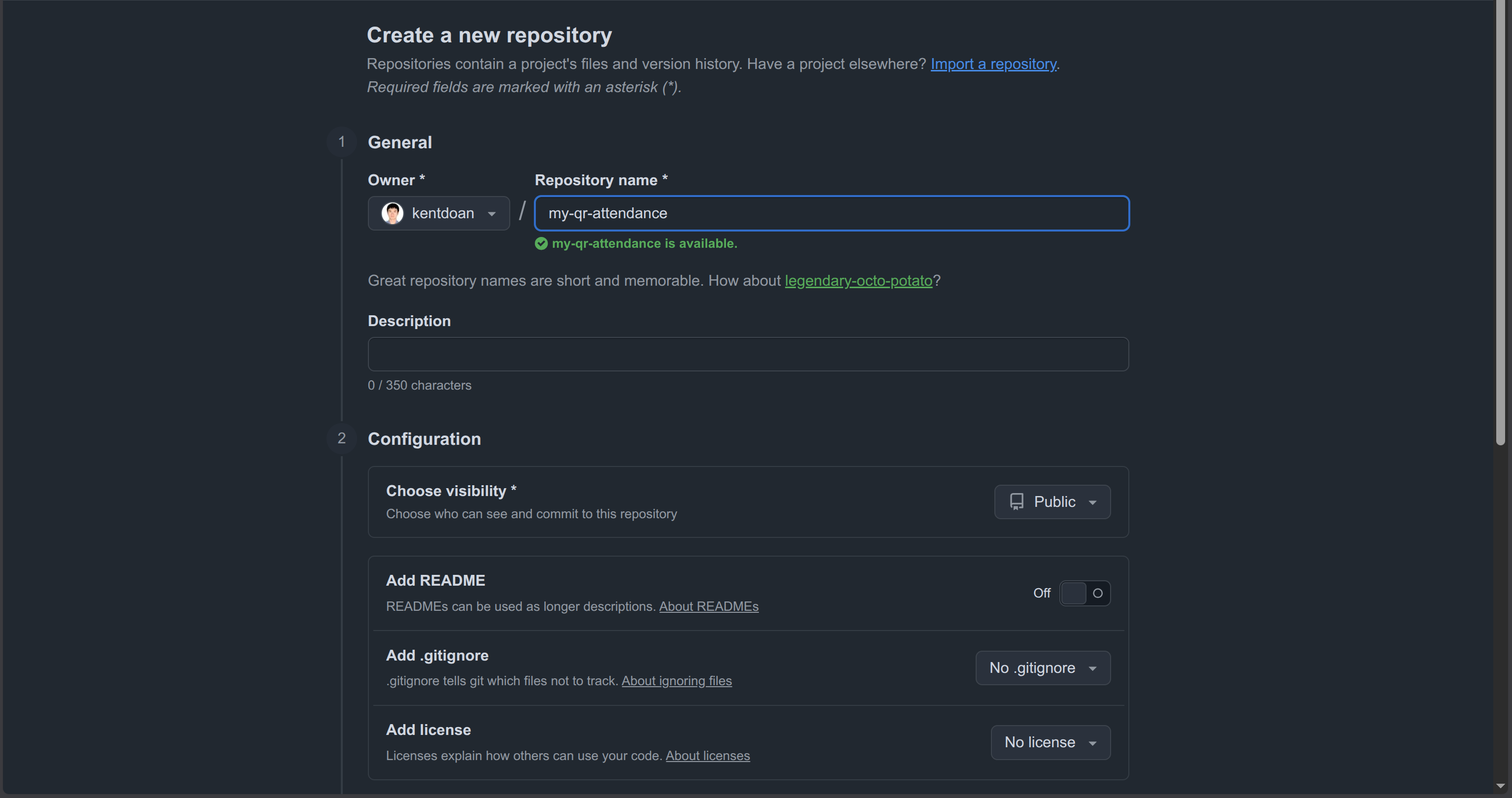Open the Public visibility dropdown
This screenshot has height=798, width=1512.
point(1052,501)
